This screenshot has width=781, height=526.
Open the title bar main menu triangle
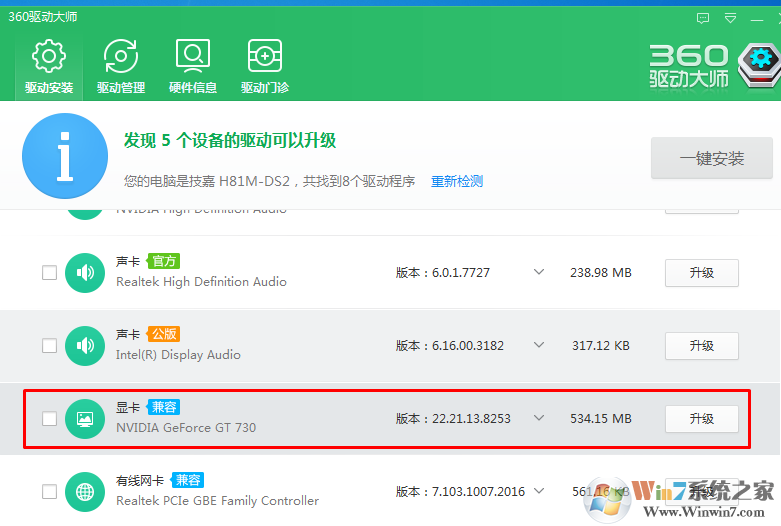tap(730, 18)
